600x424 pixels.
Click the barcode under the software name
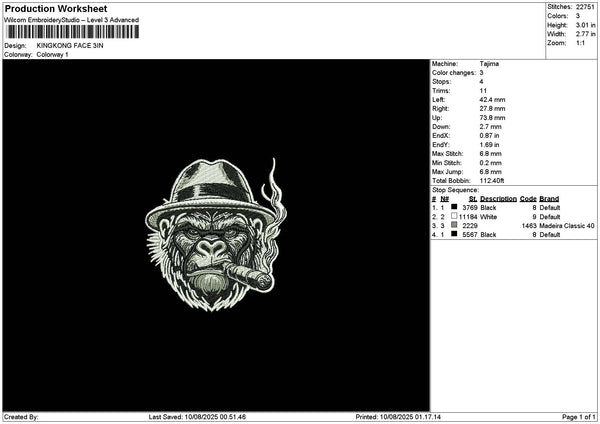[73, 32]
